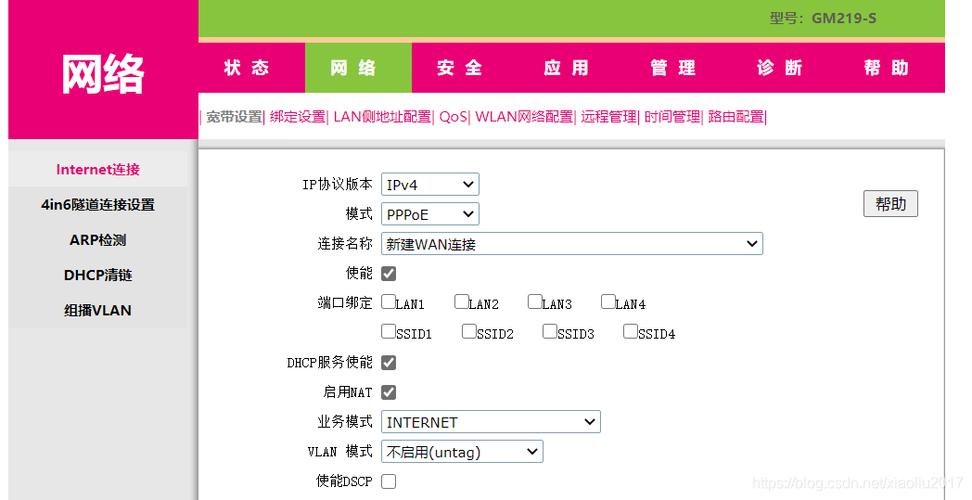Open the 管理 management tab
Screen dimensions: 972x500
coord(673,68)
